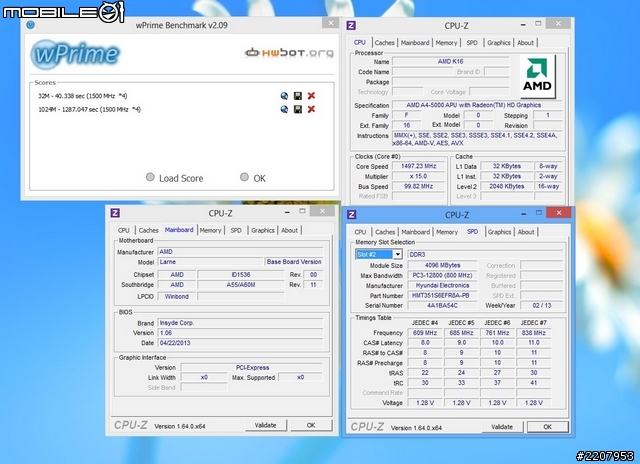The image size is (640, 464).
Task: Select Graphics tab in SPD CPU-Z window
Action: (x=500, y=232)
